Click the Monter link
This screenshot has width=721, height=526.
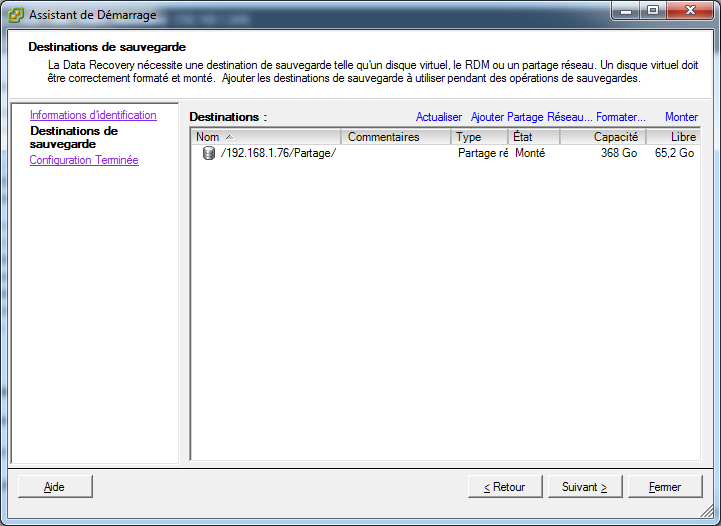(681, 117)
